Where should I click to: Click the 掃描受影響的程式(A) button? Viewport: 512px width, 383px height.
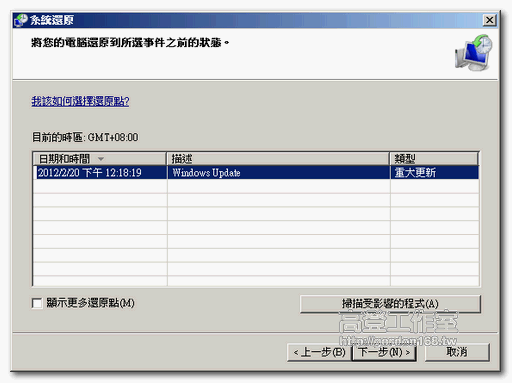[x=390, y=304]
